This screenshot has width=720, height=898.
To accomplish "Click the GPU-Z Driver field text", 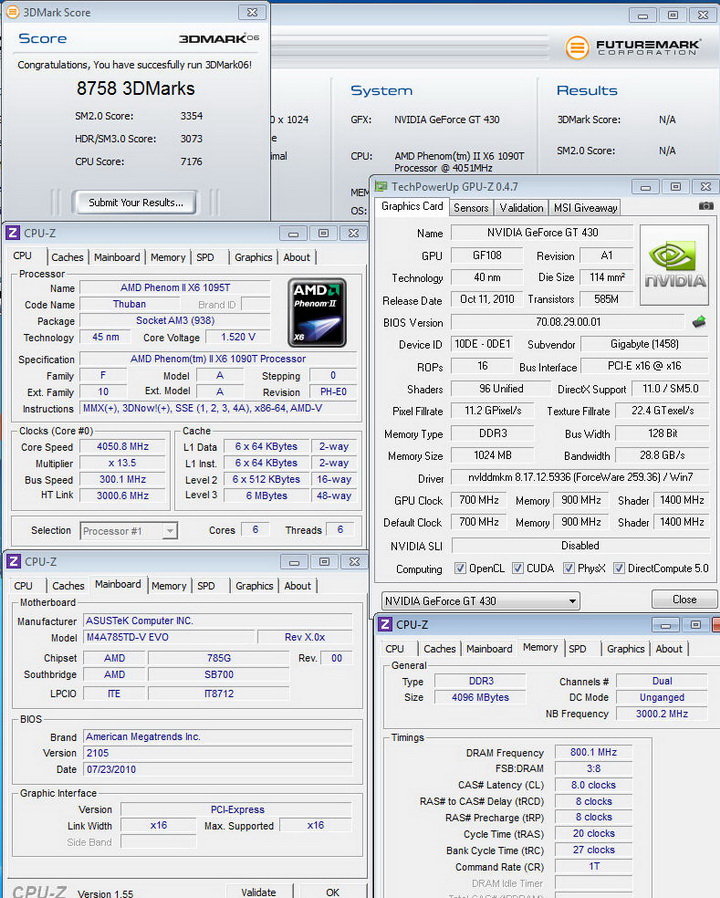I will click(580, 477).
